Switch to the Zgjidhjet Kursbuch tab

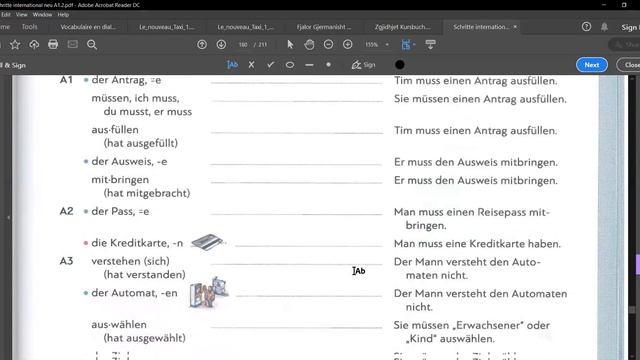(402, 27)
